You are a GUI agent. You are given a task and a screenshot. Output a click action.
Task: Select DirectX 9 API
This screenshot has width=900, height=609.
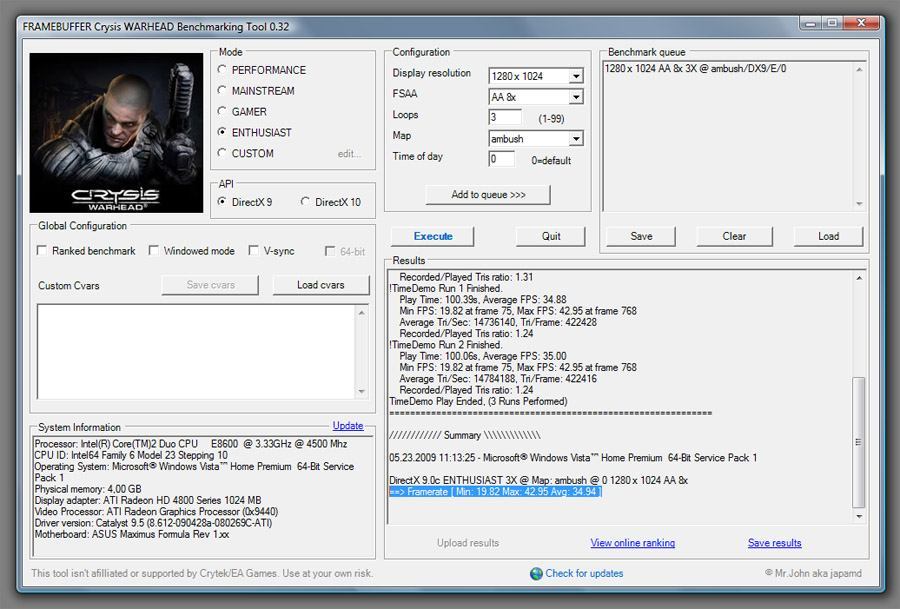tap(222, 201)
